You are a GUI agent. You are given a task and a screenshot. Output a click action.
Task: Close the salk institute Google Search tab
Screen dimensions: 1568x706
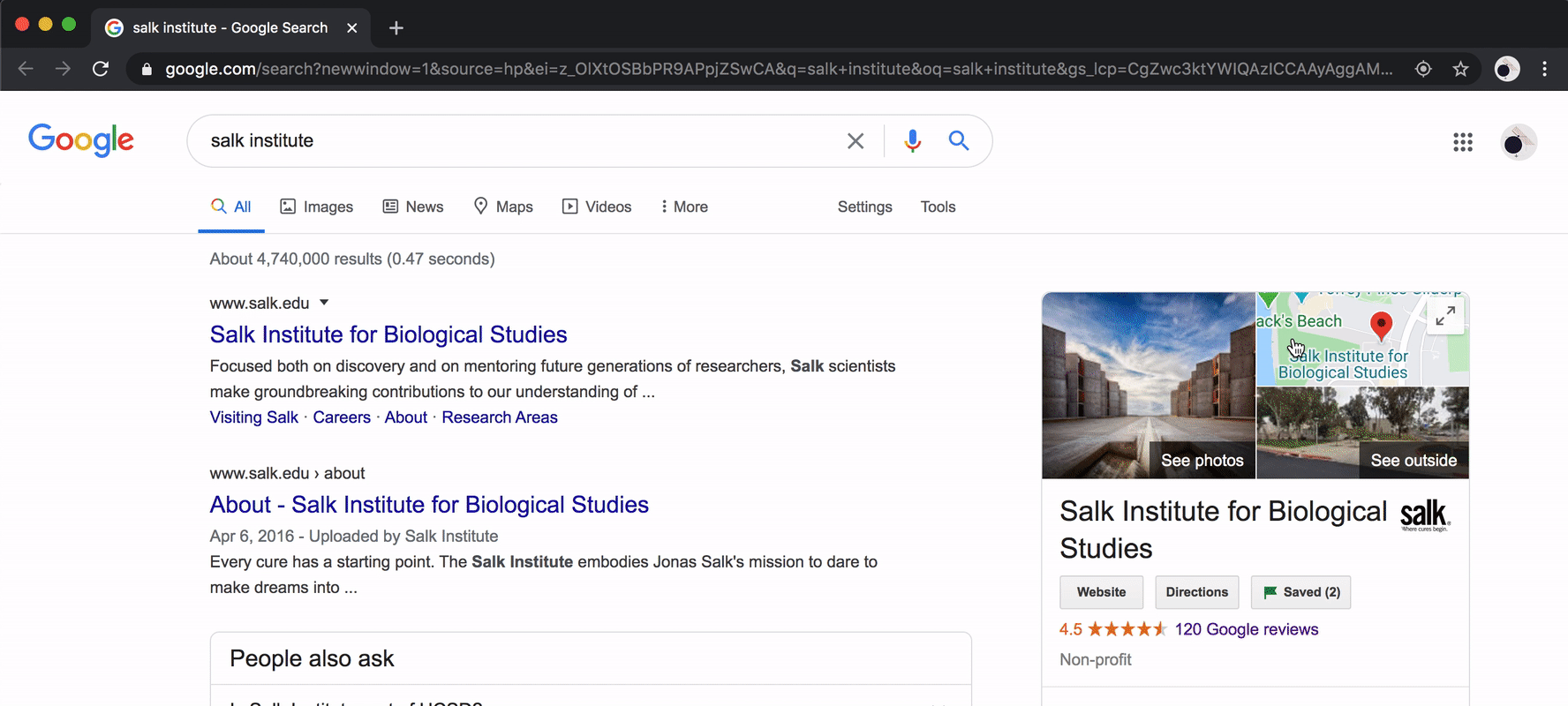click(352, 28)
